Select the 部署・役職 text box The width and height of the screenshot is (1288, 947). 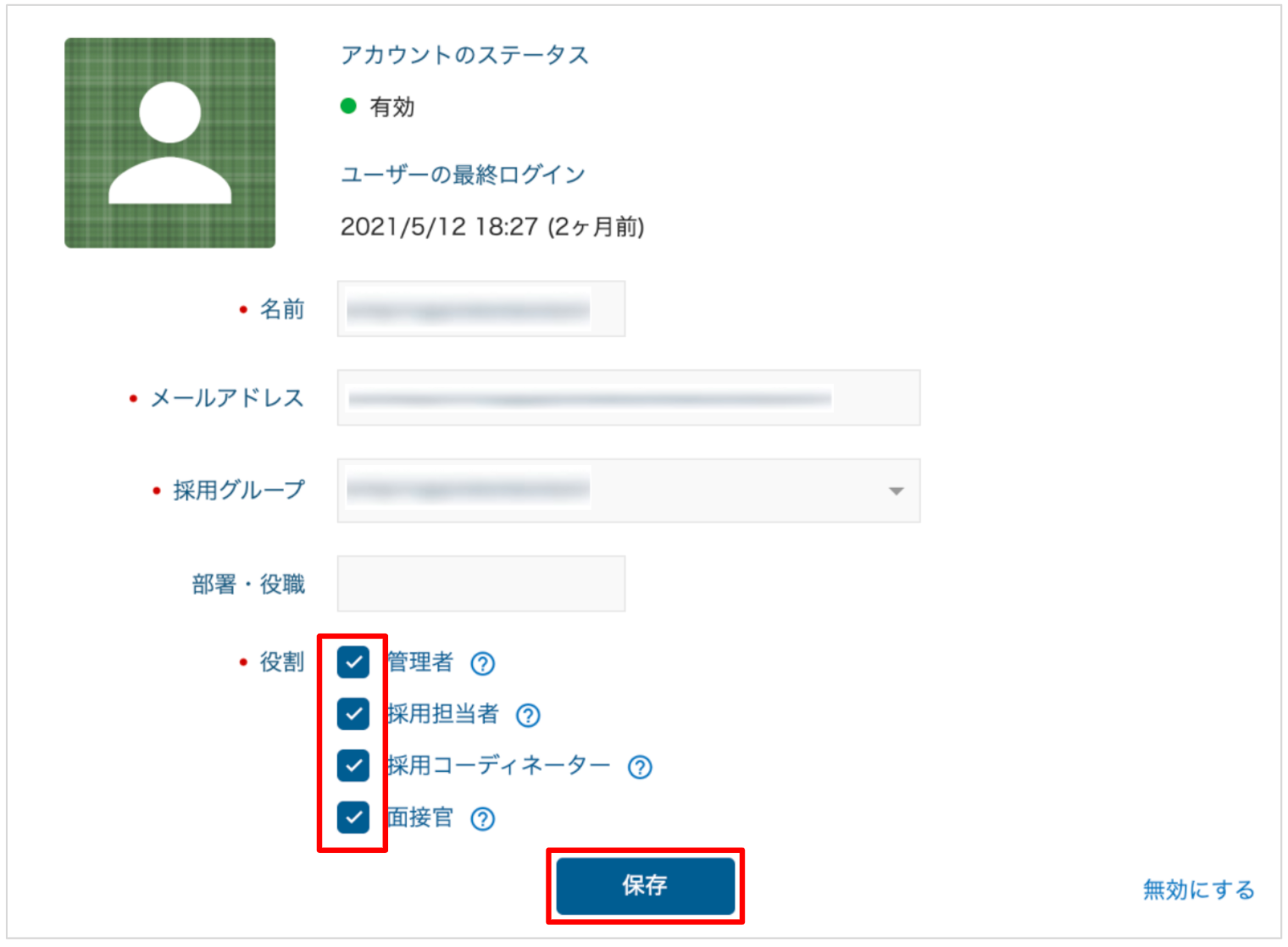pos(481,584)
